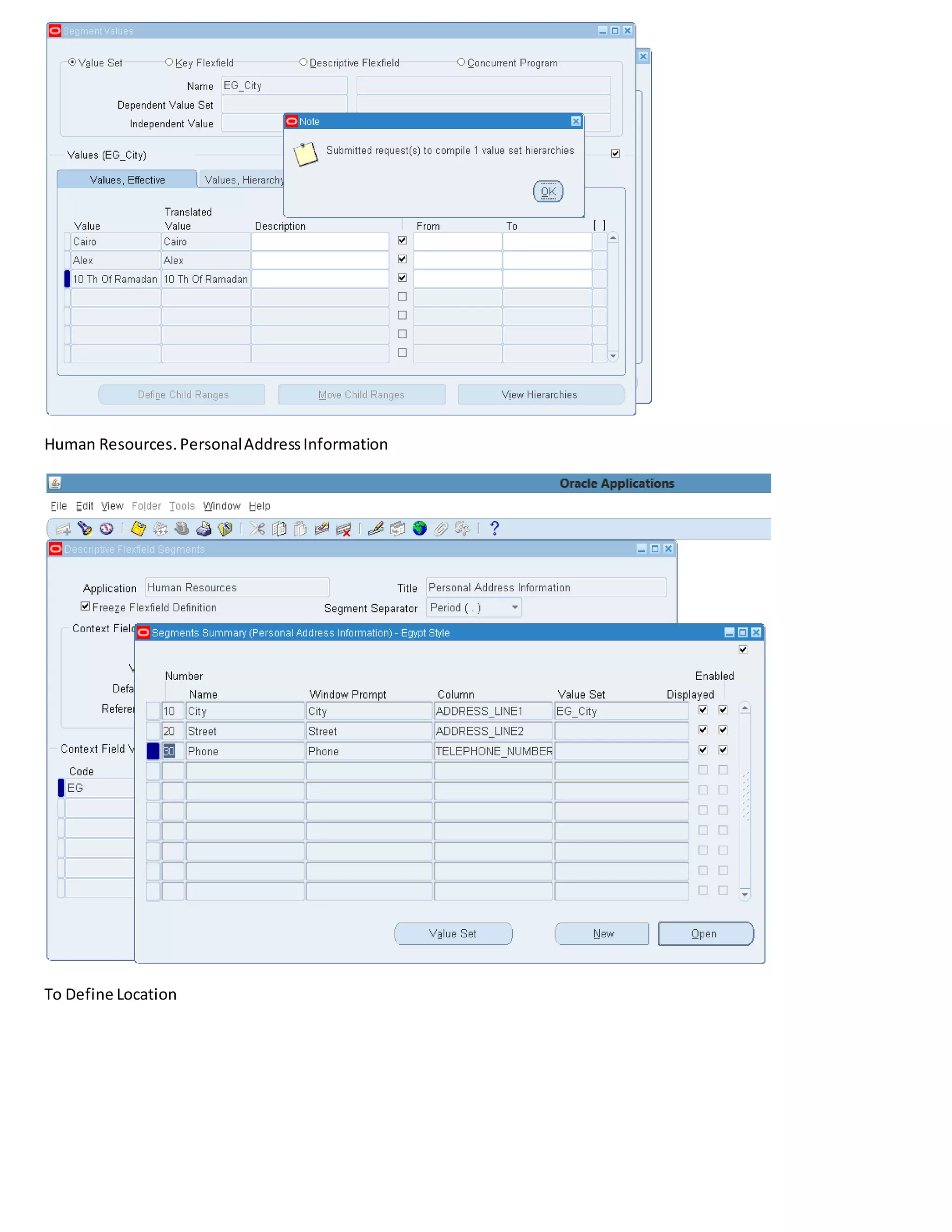Screen dimensions: 952x1232
Task: Open the Segment Separator Period dropdown
Action: click(x=515, y=608)
